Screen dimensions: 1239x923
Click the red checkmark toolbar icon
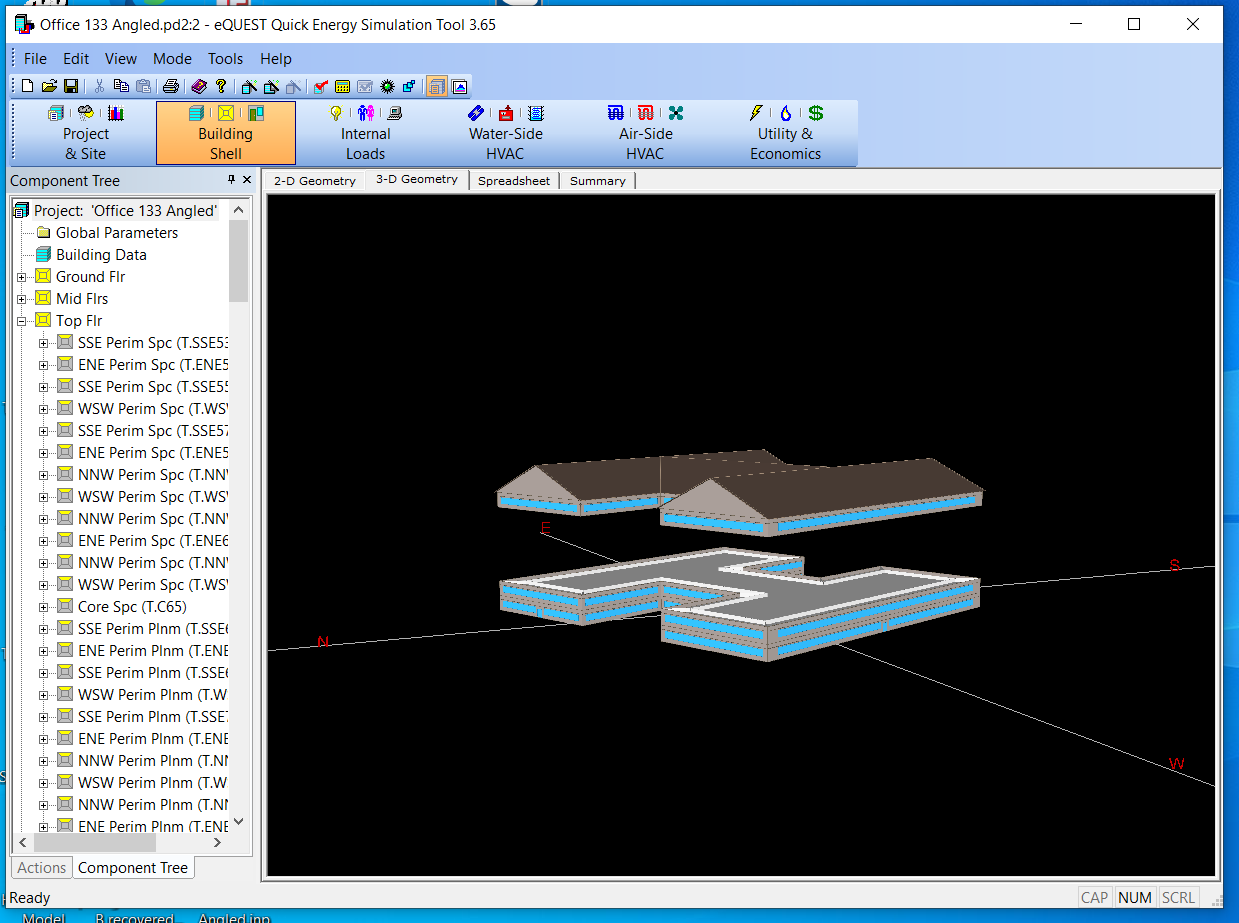[320, 87]
